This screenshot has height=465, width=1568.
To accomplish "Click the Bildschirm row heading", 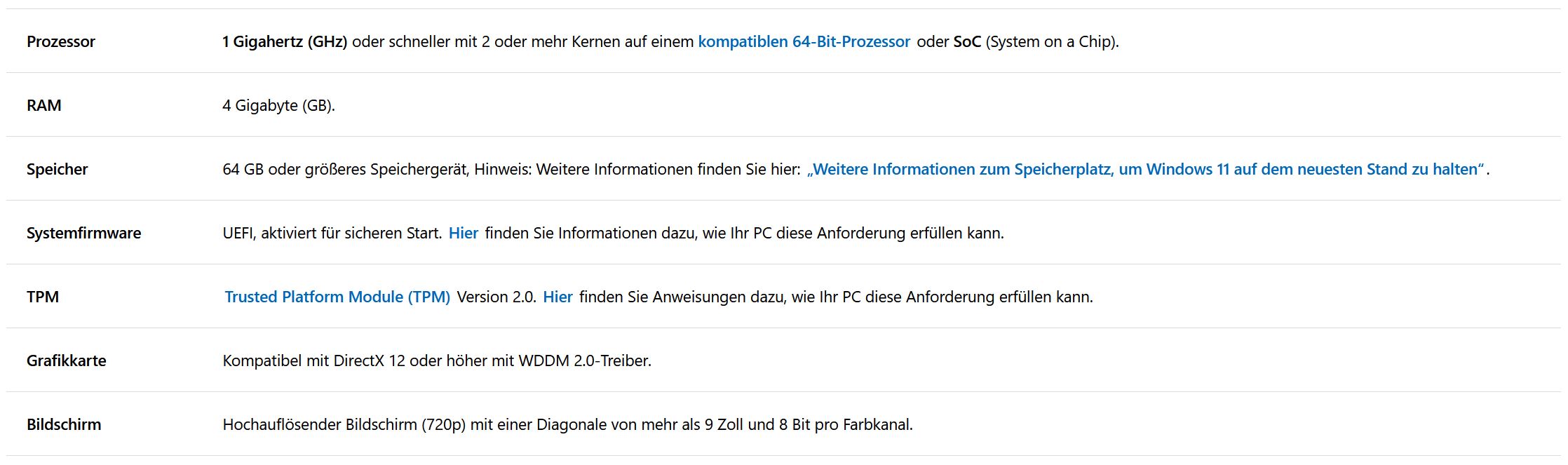I will pos(64,425).
